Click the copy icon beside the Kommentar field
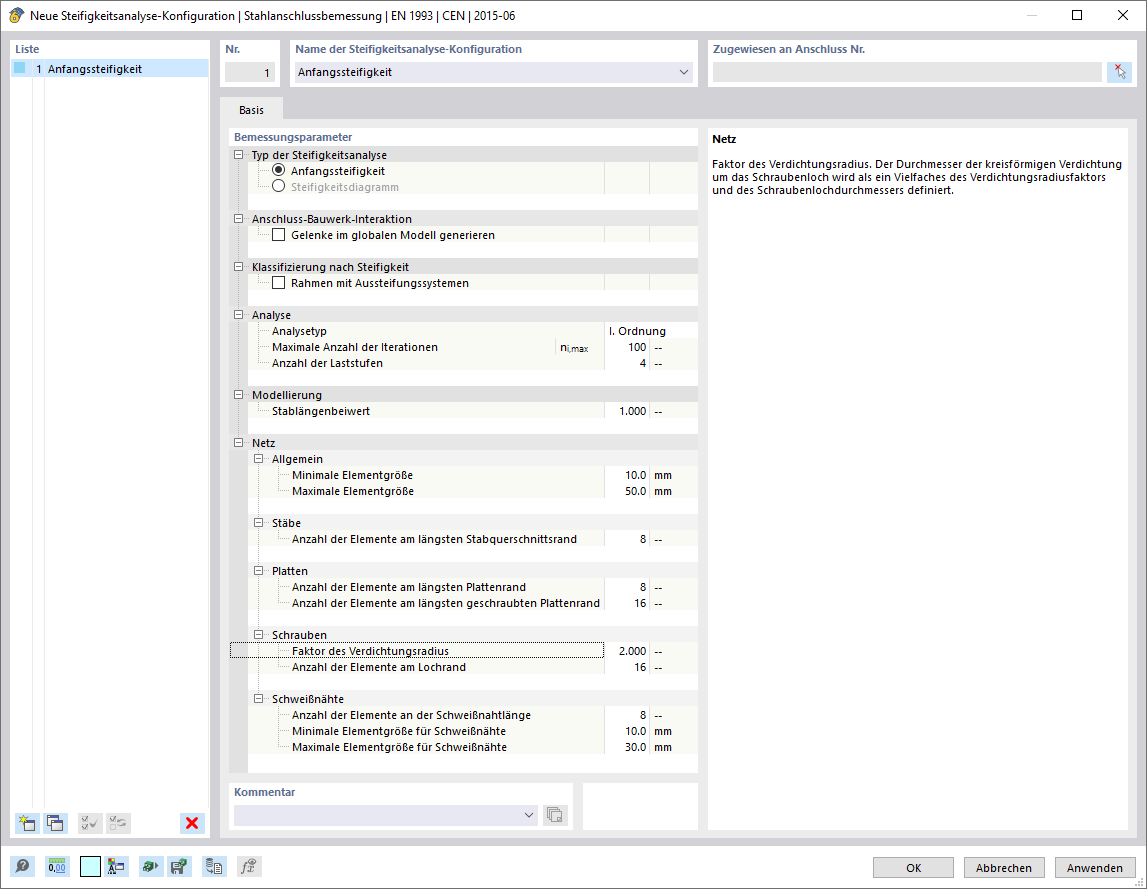 click(x=555, y=815)
